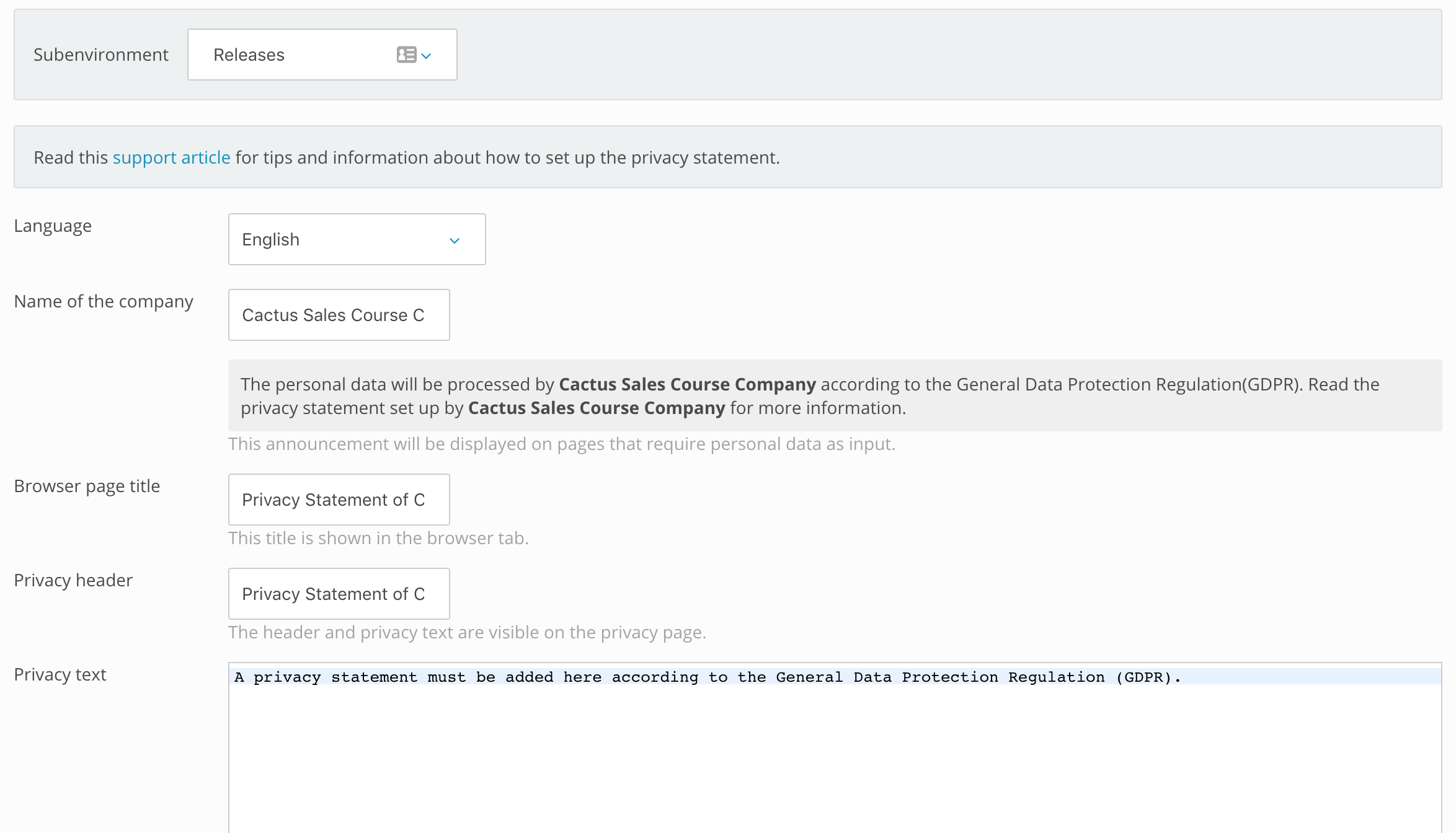Focus the Name of the company field

[339, 315]
